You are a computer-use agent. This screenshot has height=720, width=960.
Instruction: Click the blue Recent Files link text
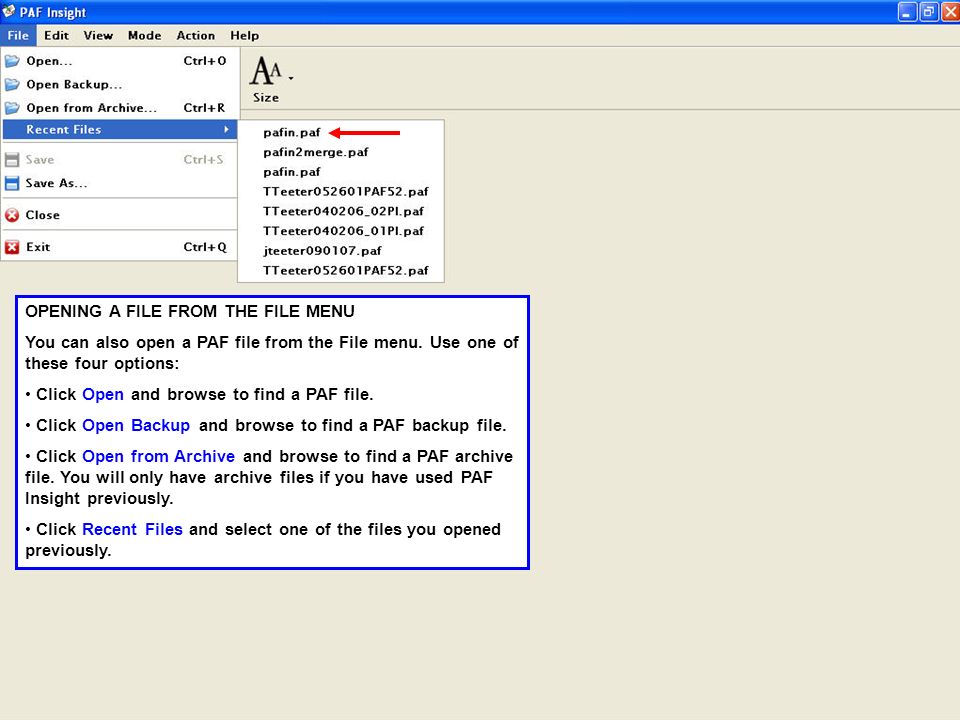tap(132, 529)
